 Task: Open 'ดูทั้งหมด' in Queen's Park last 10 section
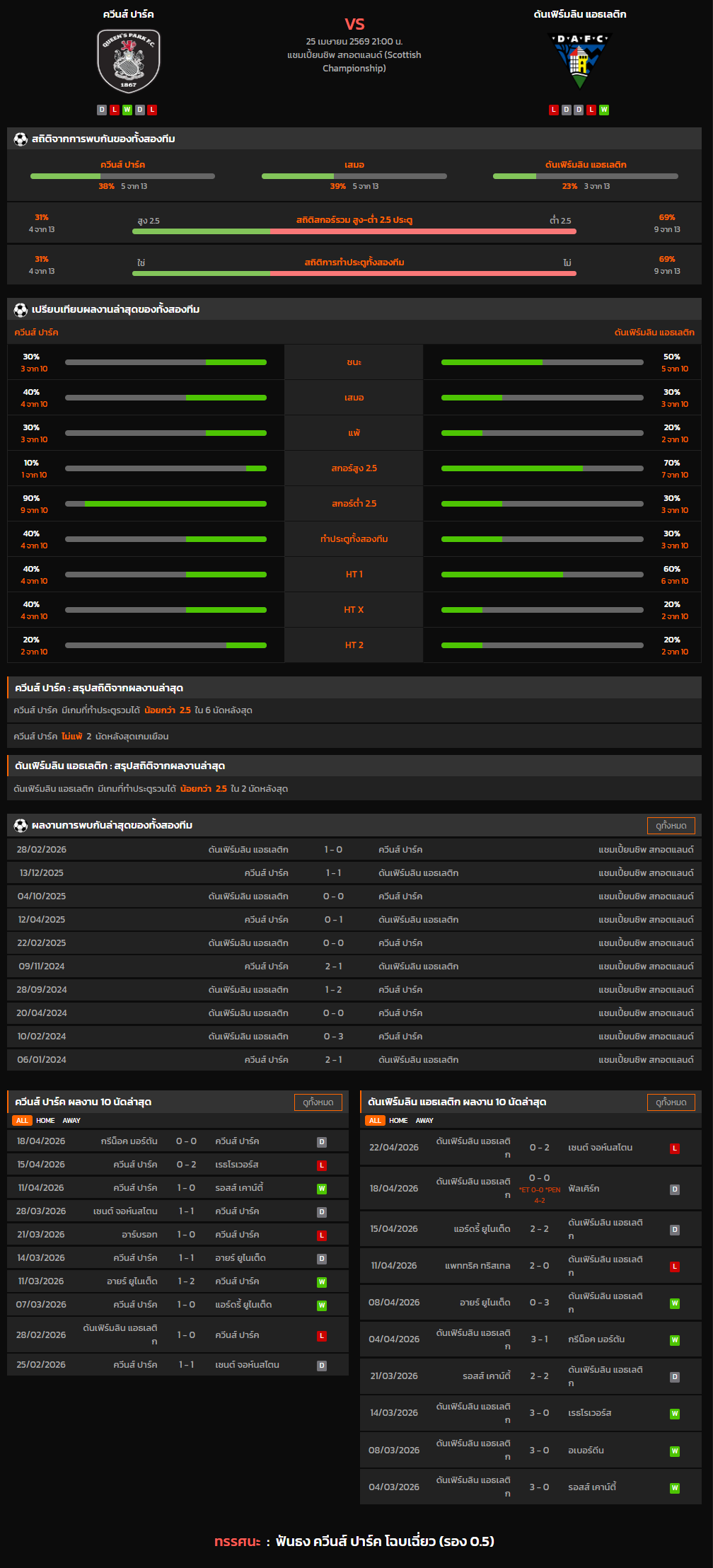(x=318, y=1102)
